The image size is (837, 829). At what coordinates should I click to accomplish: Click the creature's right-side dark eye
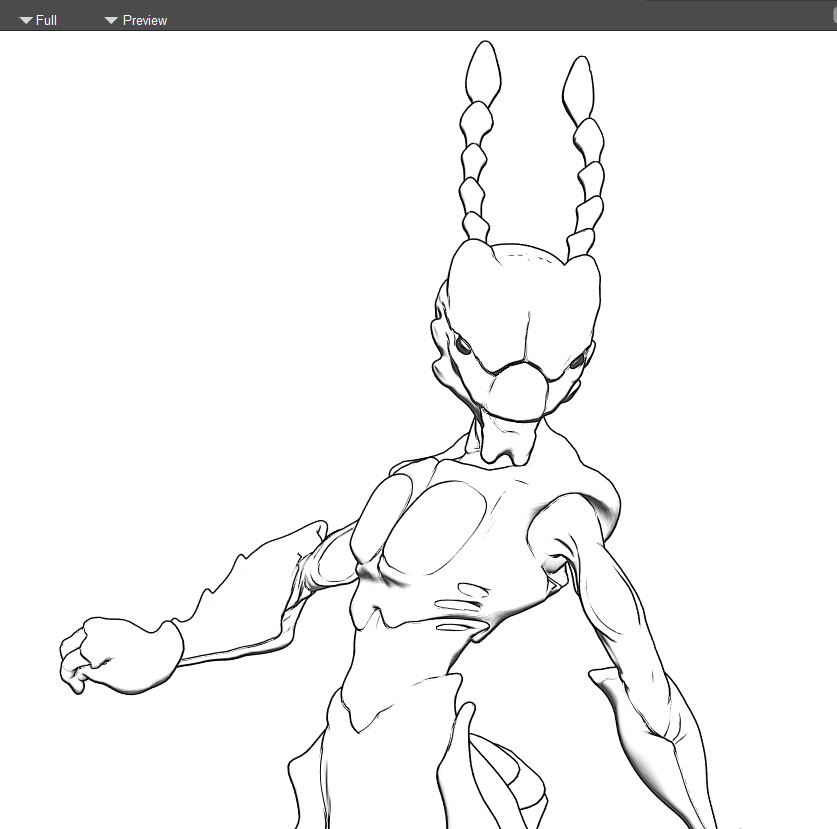(x=575, y=362)
